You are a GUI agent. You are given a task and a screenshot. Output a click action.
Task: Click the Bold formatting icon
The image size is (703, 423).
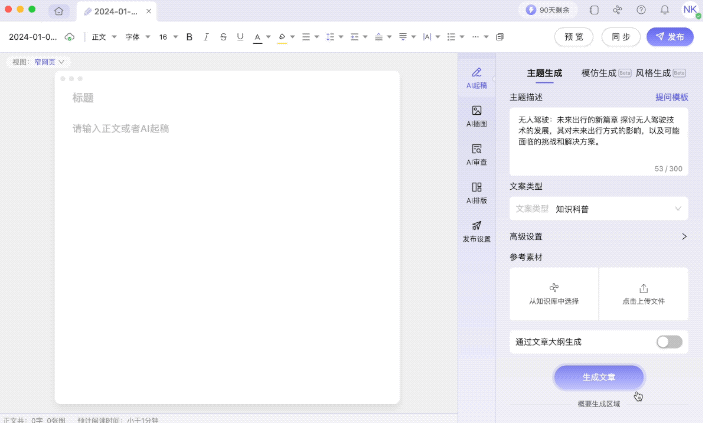[189, 37]
